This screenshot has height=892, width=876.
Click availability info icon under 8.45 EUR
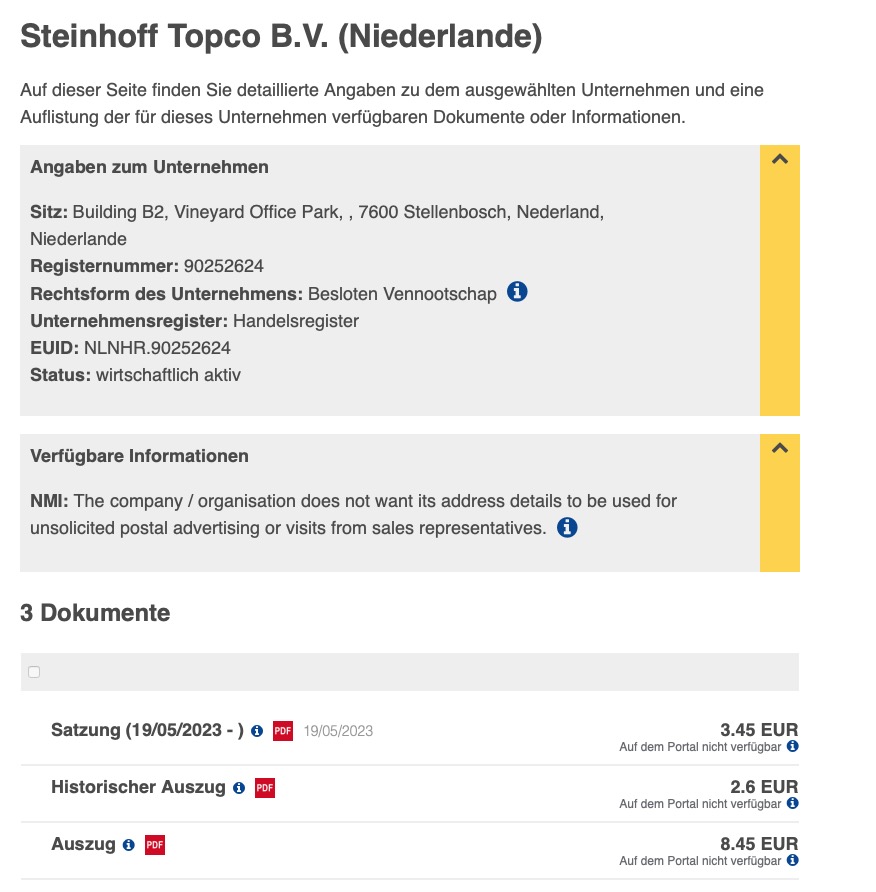coord(792,860)
